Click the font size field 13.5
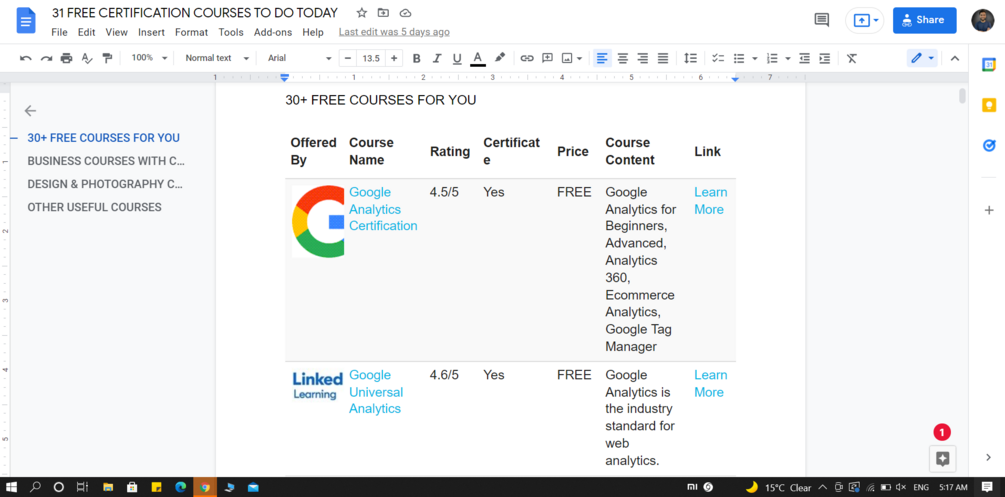1005x497 pixels. [x=371, y=58]
